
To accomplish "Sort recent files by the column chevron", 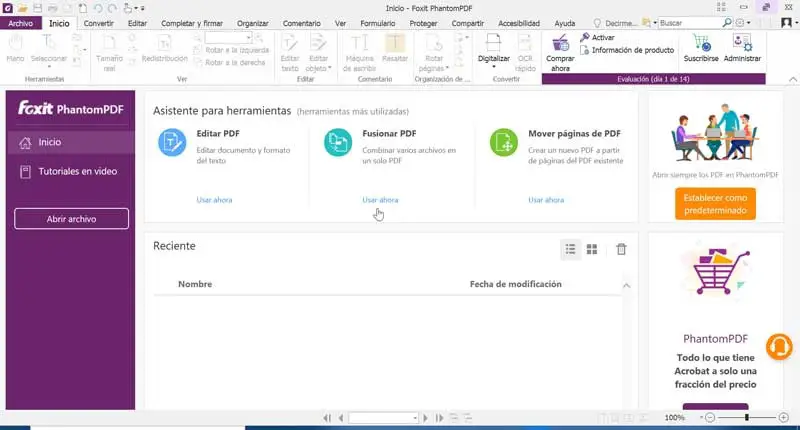I will click(x=627, y=286).
